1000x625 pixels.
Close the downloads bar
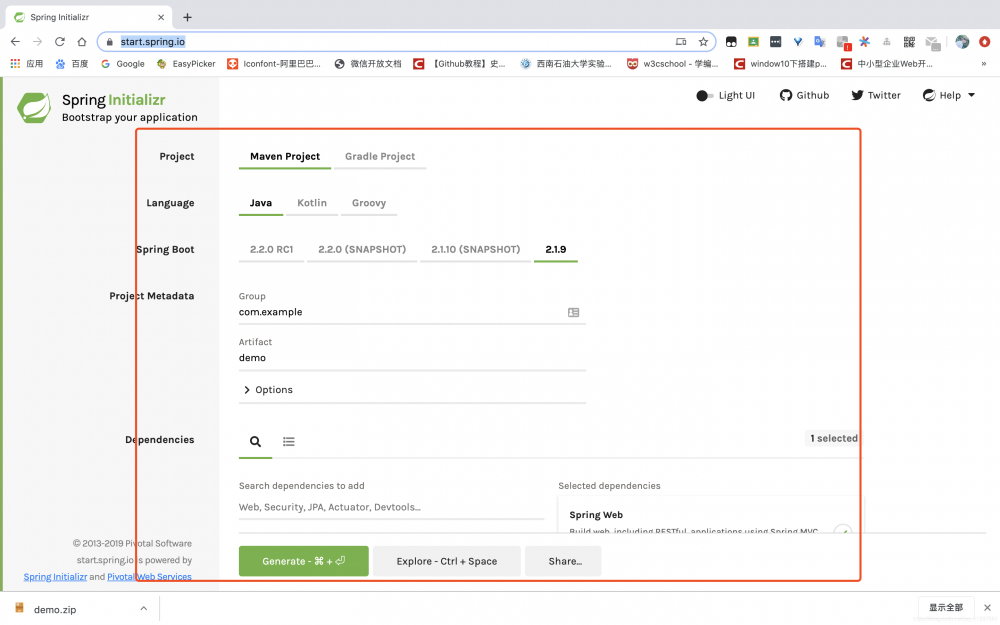pyautogui.click(x=987, y=608)
